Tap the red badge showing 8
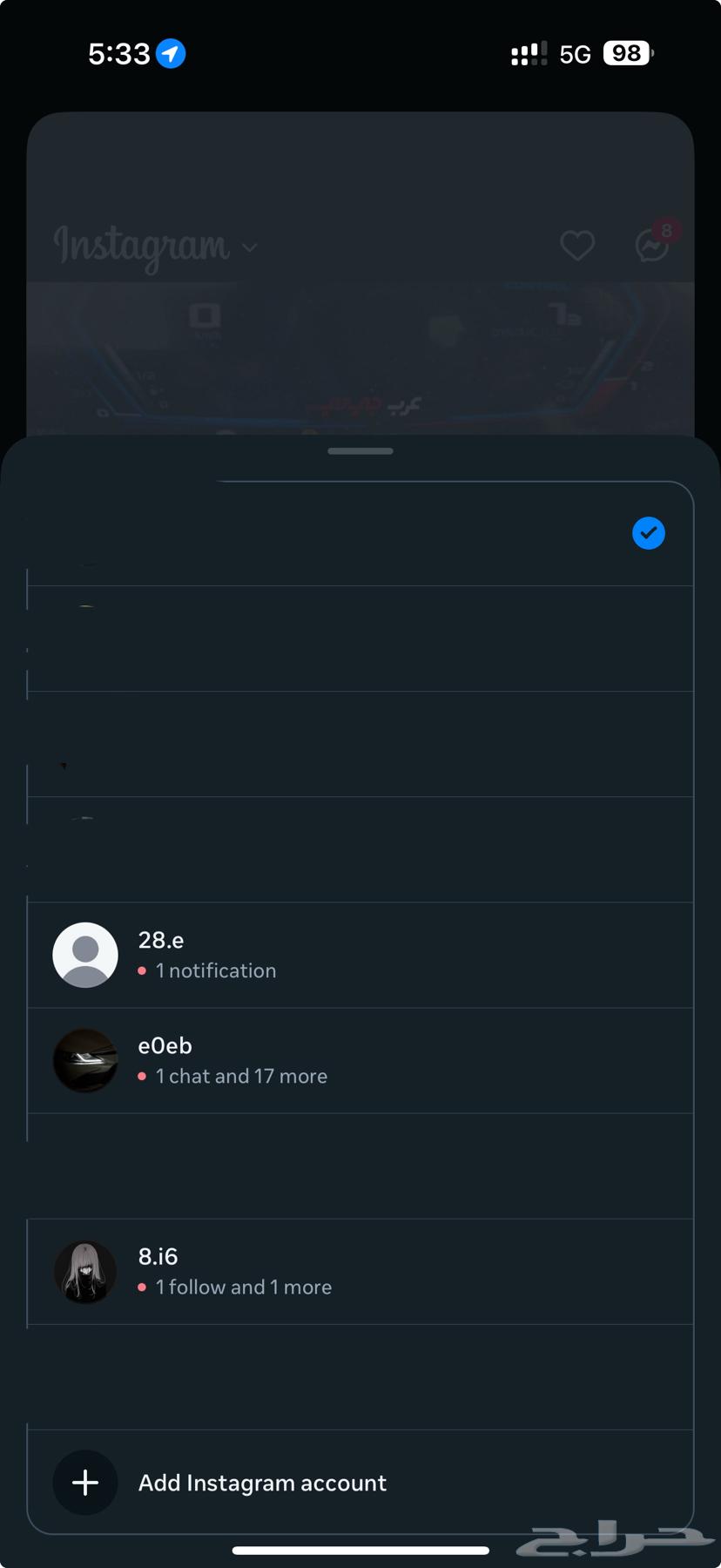Screen dimensions: 721x1568 point(667,230)
